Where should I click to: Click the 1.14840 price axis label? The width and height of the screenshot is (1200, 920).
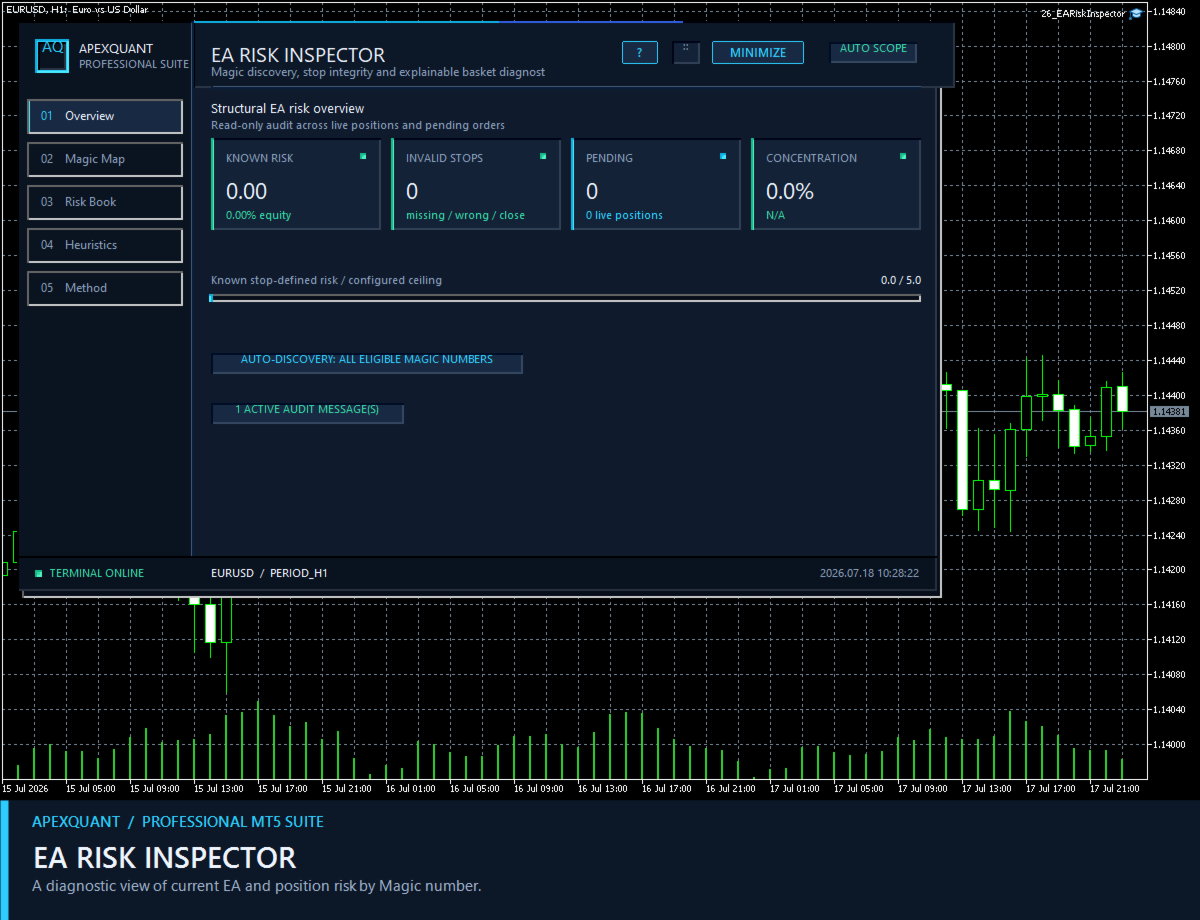pos(1168,11)
